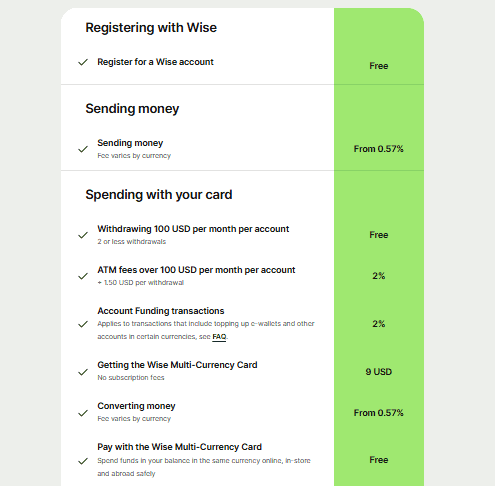Image resolution: width=495 pixels, height=486 pixels.
Task: Click the 9 USD card fee
Action: 378,372
